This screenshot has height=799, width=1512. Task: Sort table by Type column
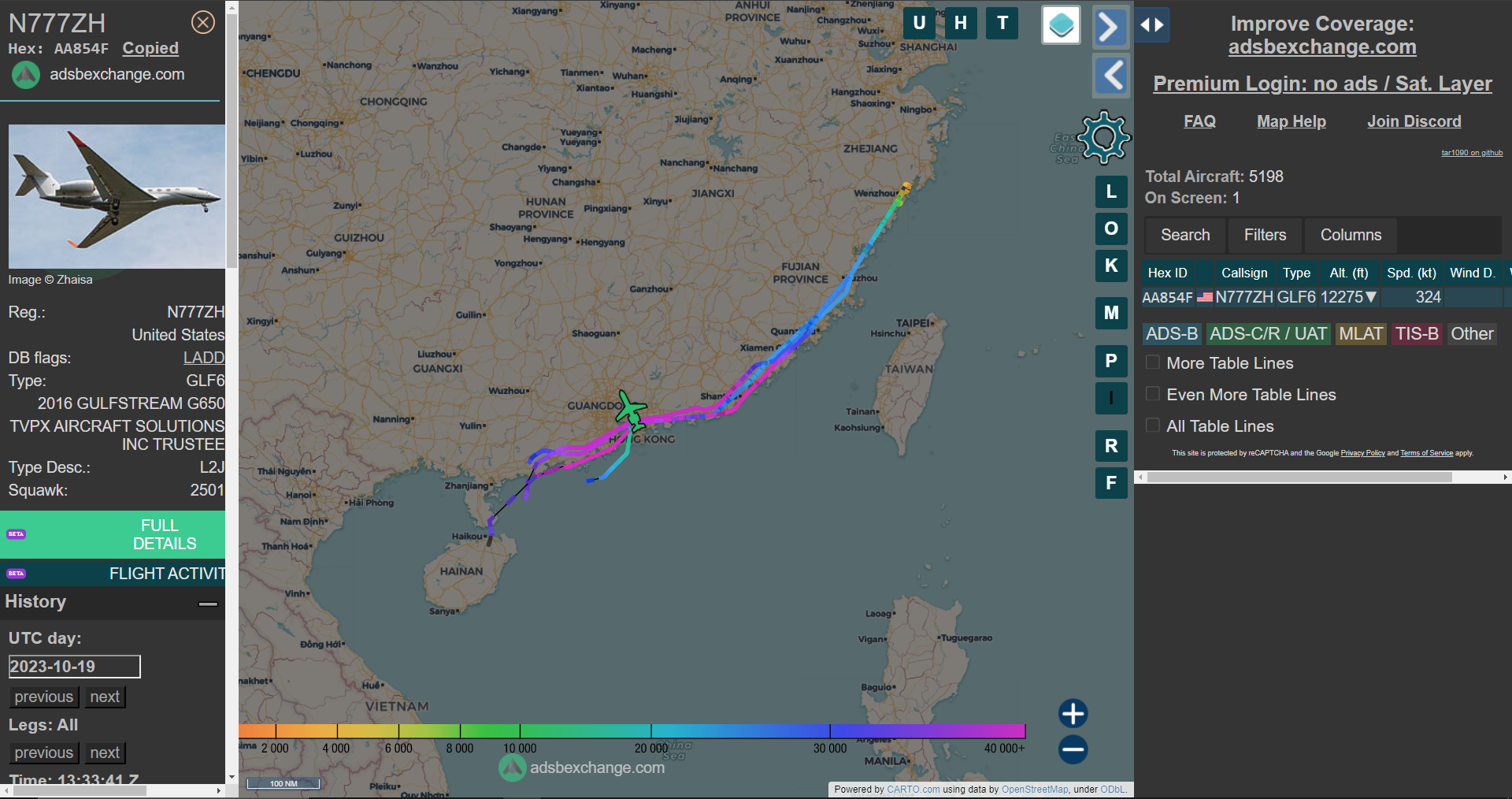click(1296, 273)
